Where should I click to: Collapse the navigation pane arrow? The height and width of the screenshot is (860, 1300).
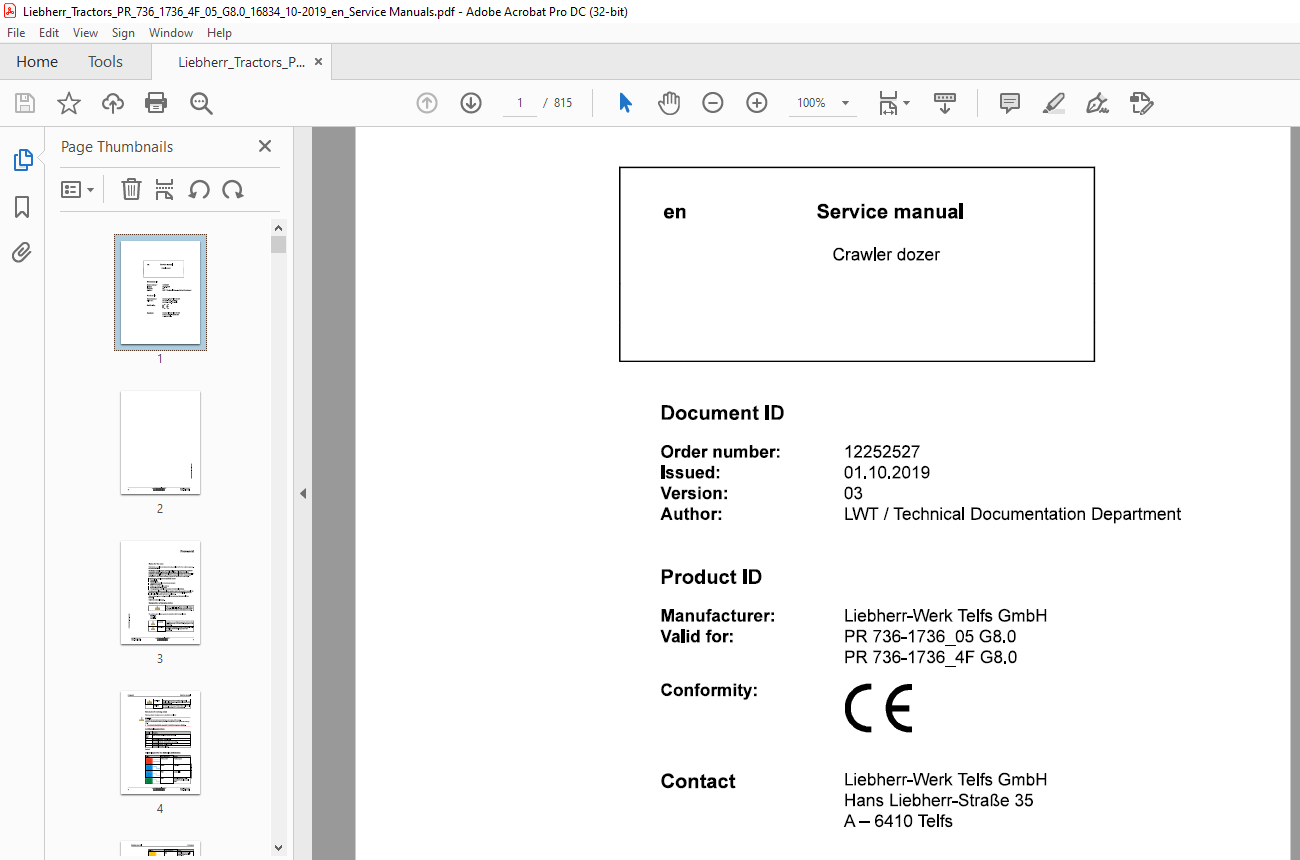pyautogui.click(x=303, y=493)
